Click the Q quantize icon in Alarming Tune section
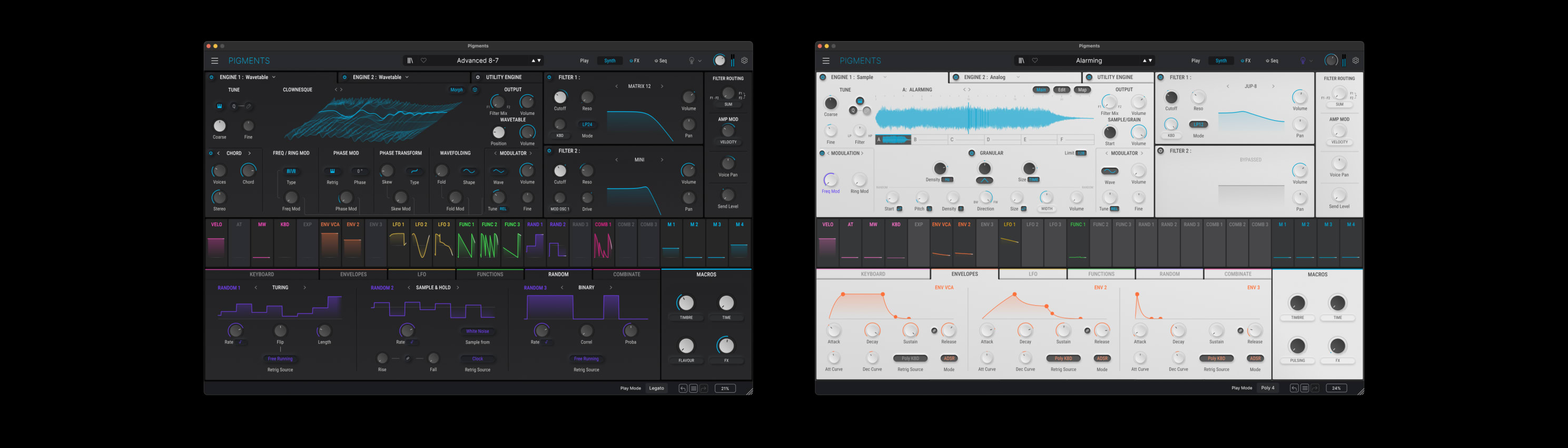The width and height of the screenshot is (1568, 448). (853, 111)
